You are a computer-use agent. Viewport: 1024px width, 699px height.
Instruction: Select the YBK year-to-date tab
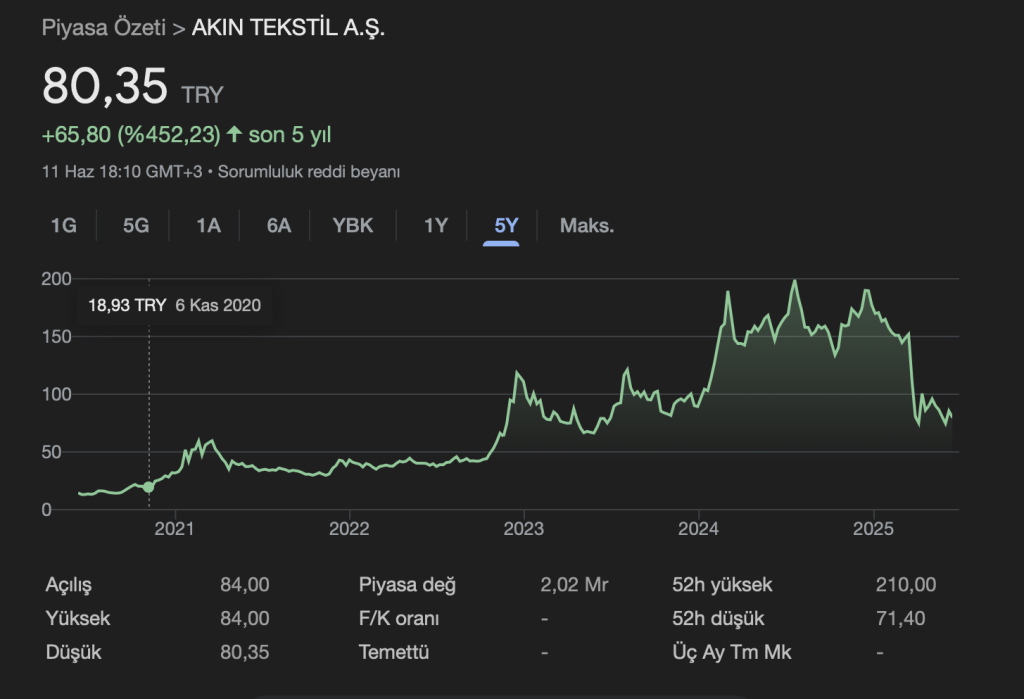[353, 225]
